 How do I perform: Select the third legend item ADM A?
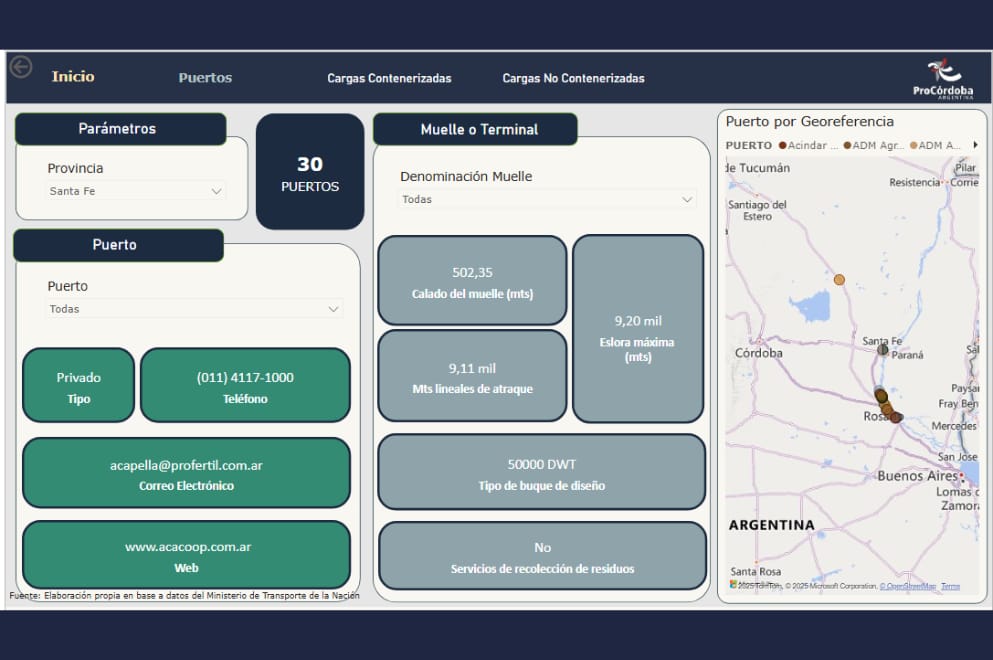pyautogui.click(x=935, y=145)
